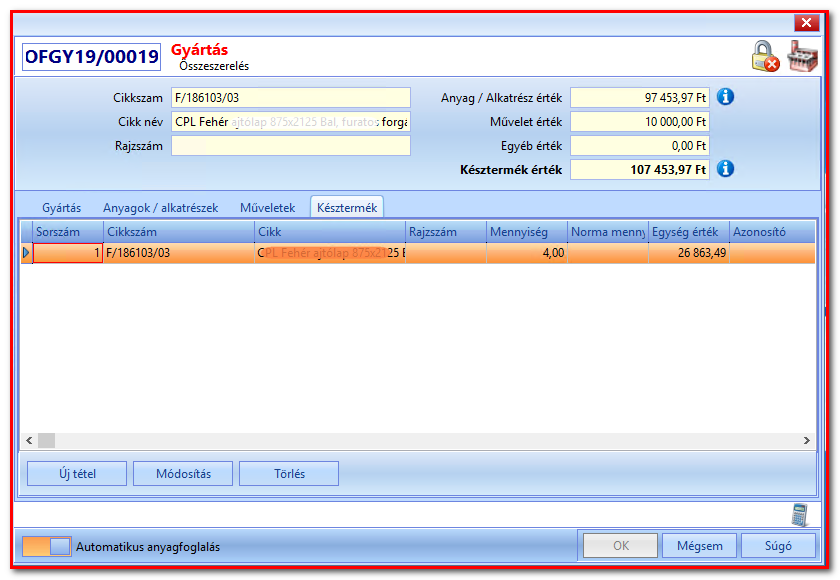Click the horizontal scrollbar thumb

coord(47,440)
